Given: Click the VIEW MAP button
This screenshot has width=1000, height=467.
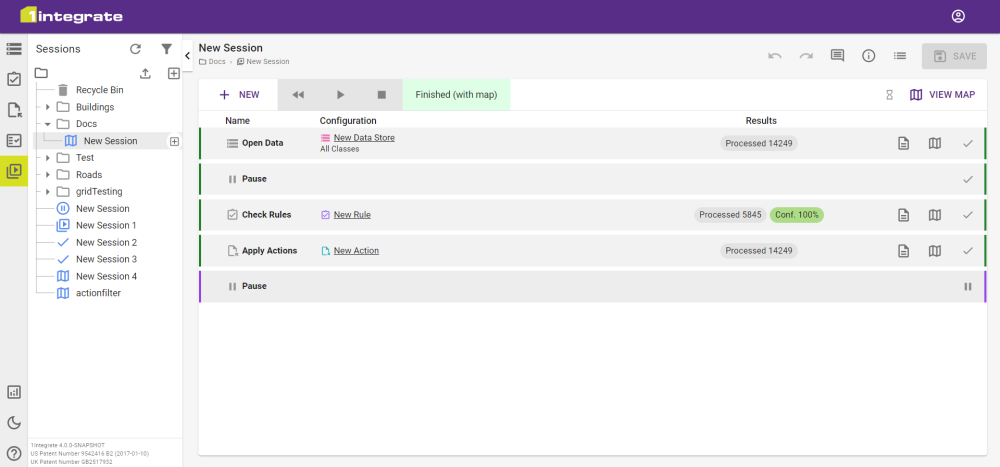Looking at the screenshot, I should [942, 95].
